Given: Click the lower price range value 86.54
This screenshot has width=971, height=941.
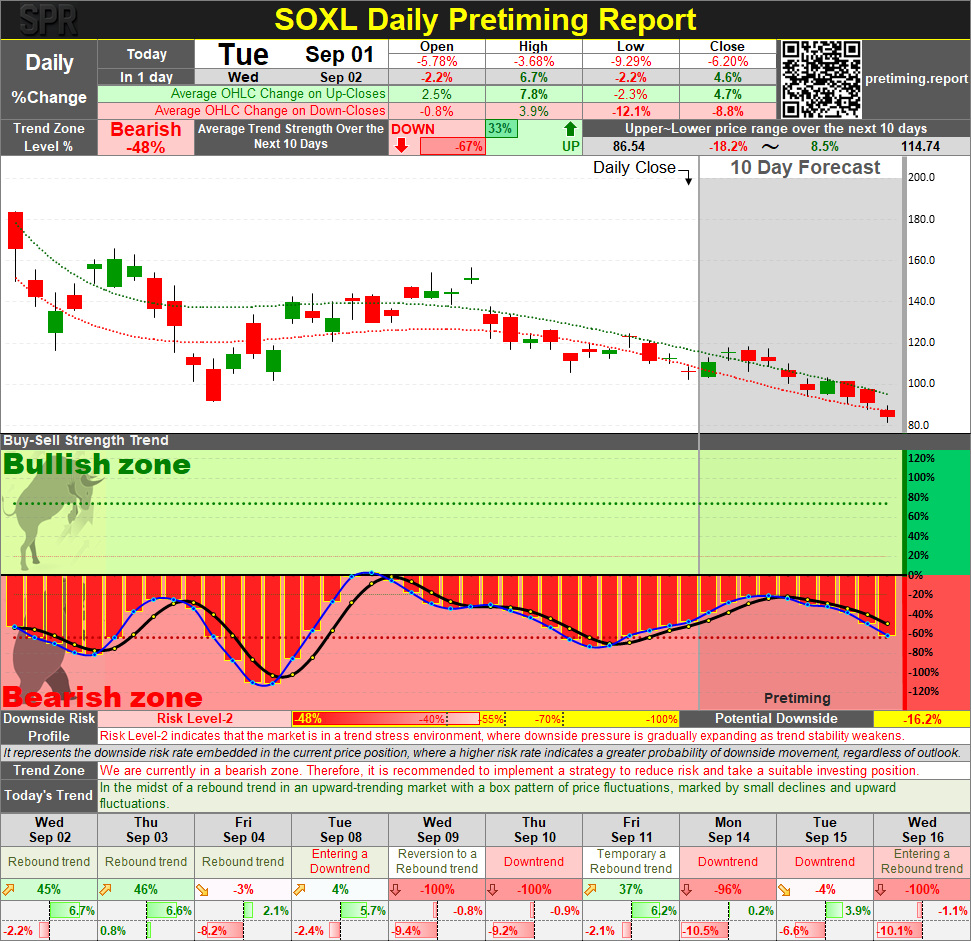Looking at the screenshot, I should (x=629, y=147).
